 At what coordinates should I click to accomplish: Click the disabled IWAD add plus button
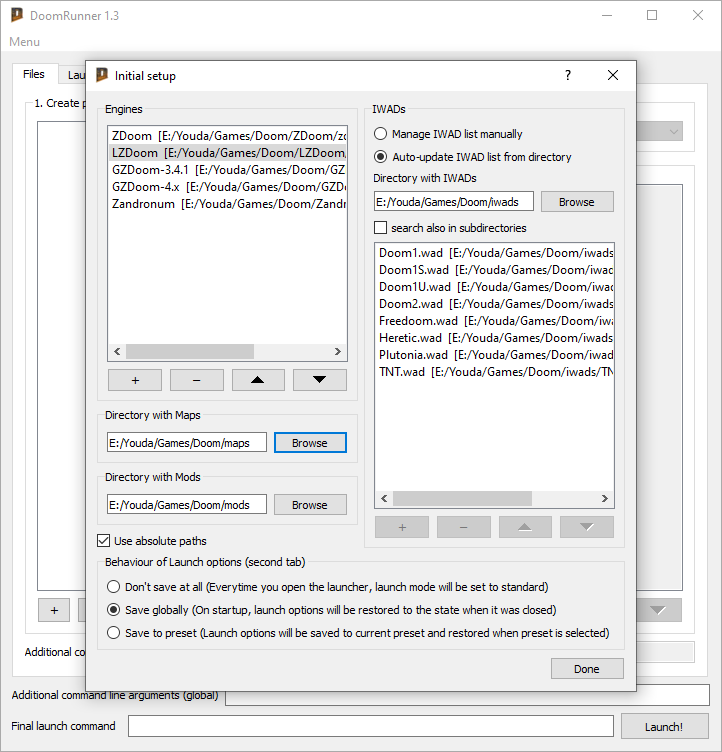coord(402,527)
